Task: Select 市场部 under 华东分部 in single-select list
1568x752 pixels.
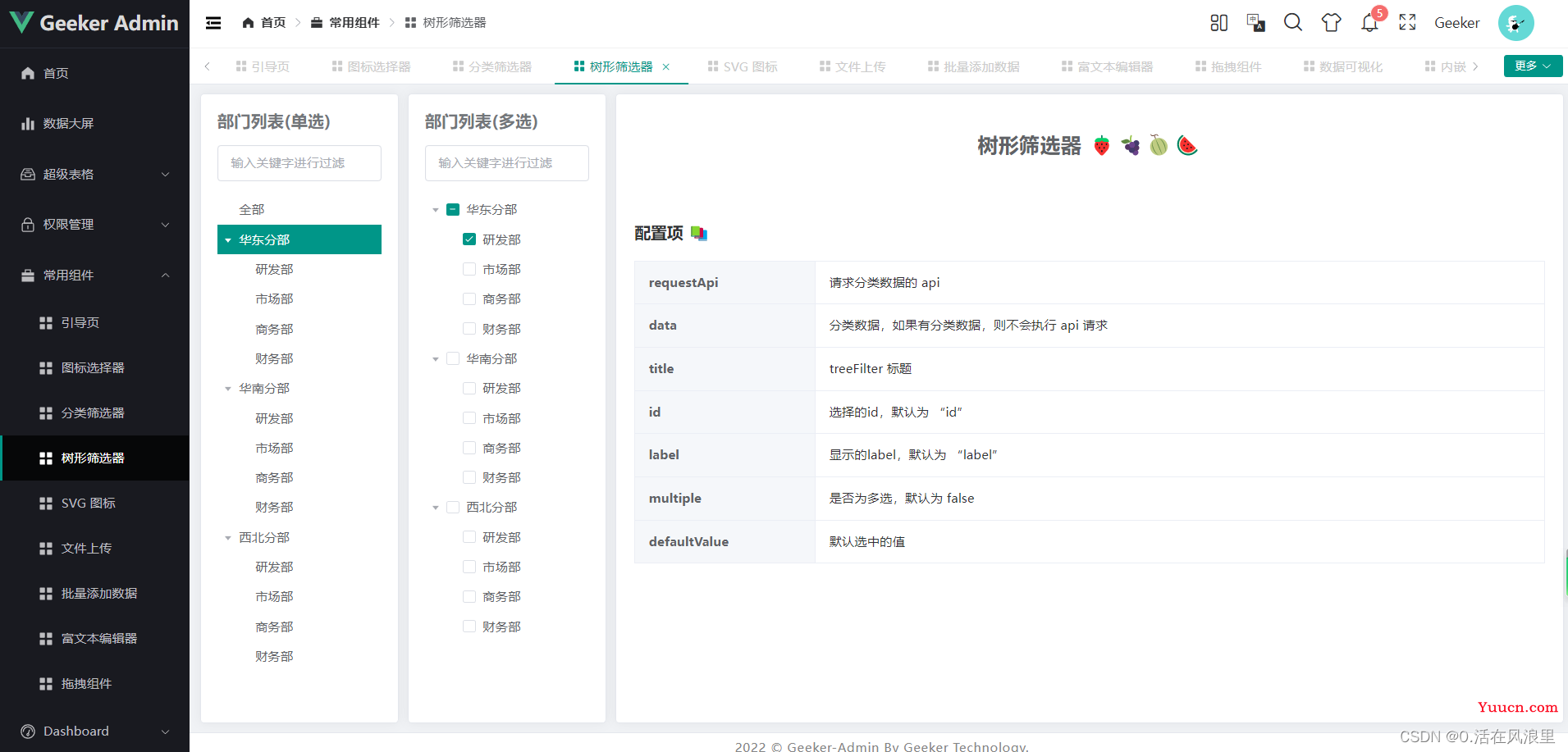Action: pos(299,299)
